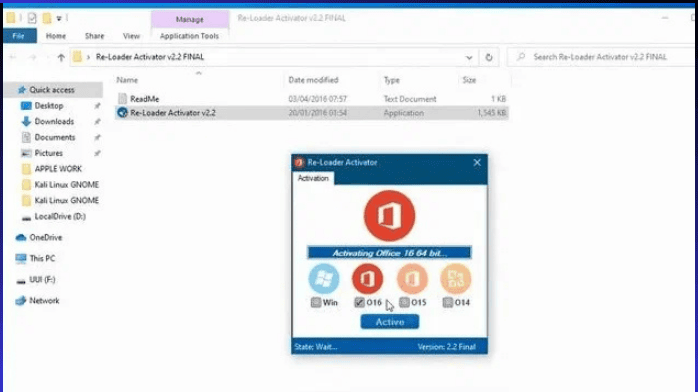
Task: Click the Activating Office progress bar
Action: coord(390,253)
